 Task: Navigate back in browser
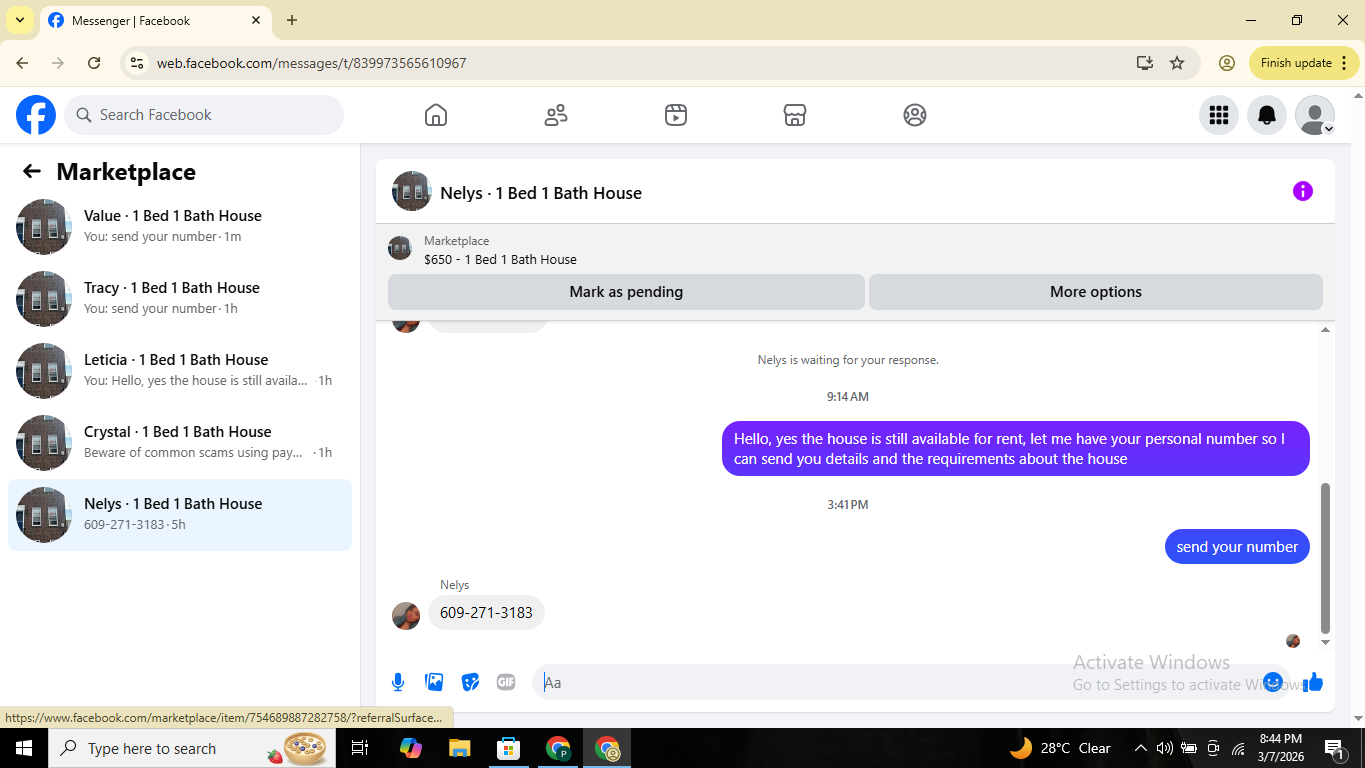[x=22, y=63]
